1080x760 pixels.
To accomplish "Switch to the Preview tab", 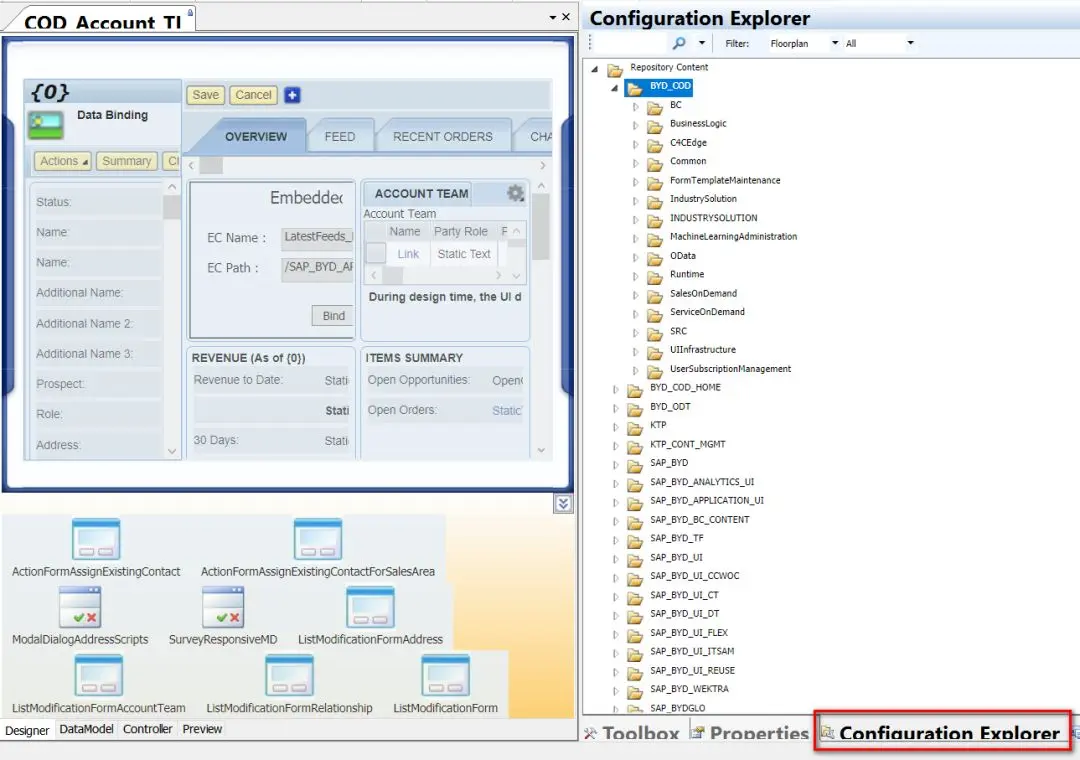I will pyautogui.click(x=202, y=729).
